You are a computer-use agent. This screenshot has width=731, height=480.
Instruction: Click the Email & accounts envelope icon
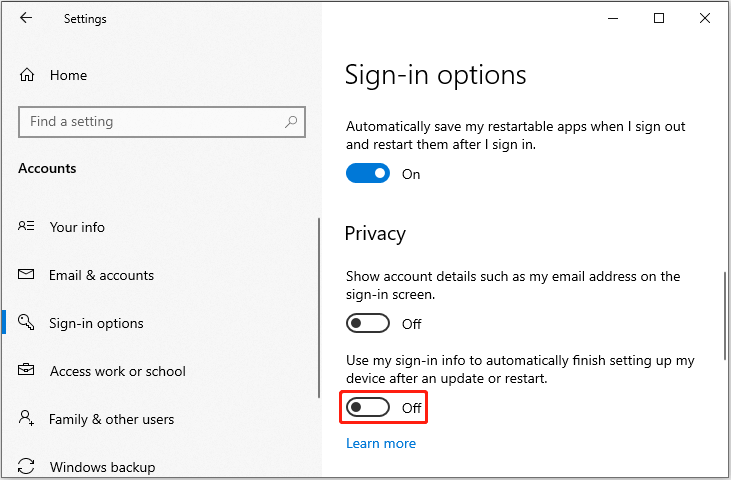[26, 274]
